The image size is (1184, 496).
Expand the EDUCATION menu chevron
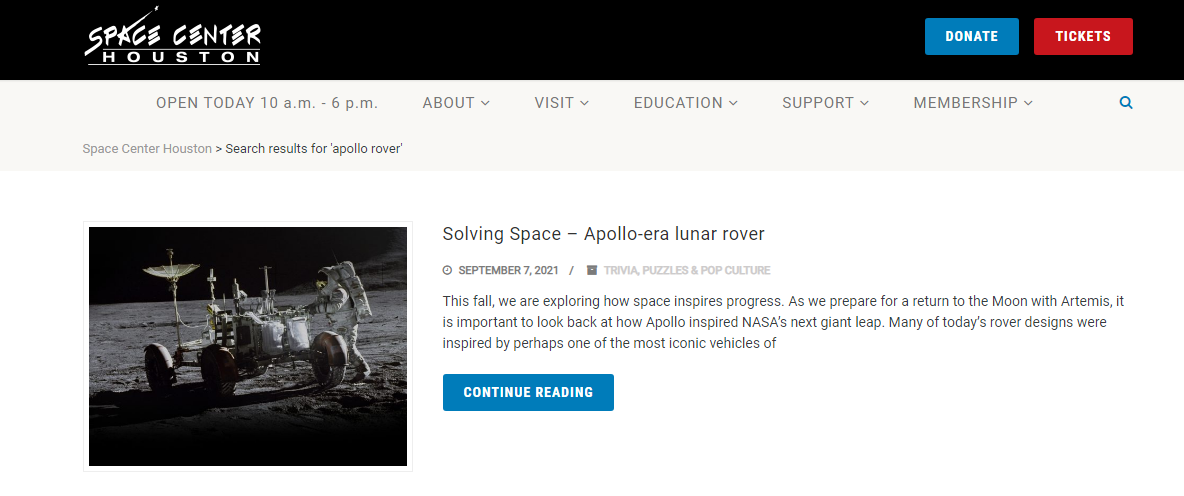[x=733, y=103]
